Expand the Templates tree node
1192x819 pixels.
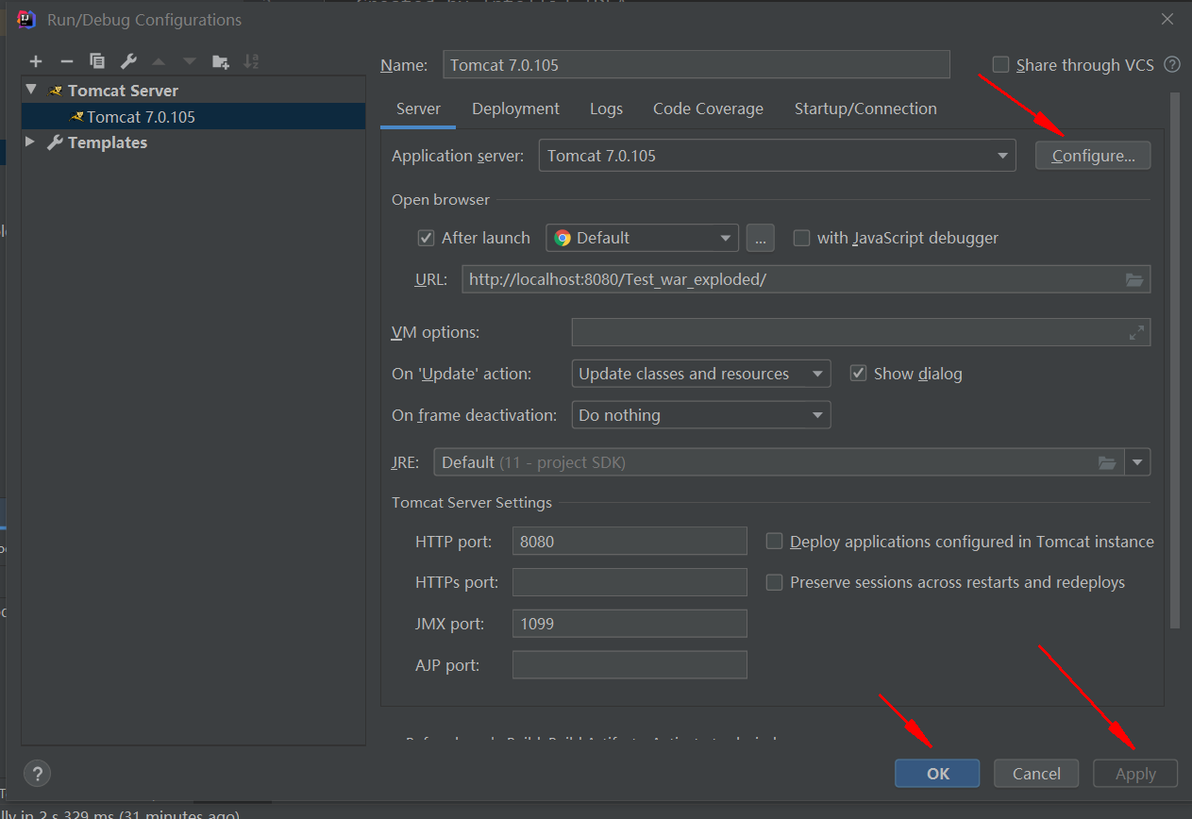tap(30, 141)
